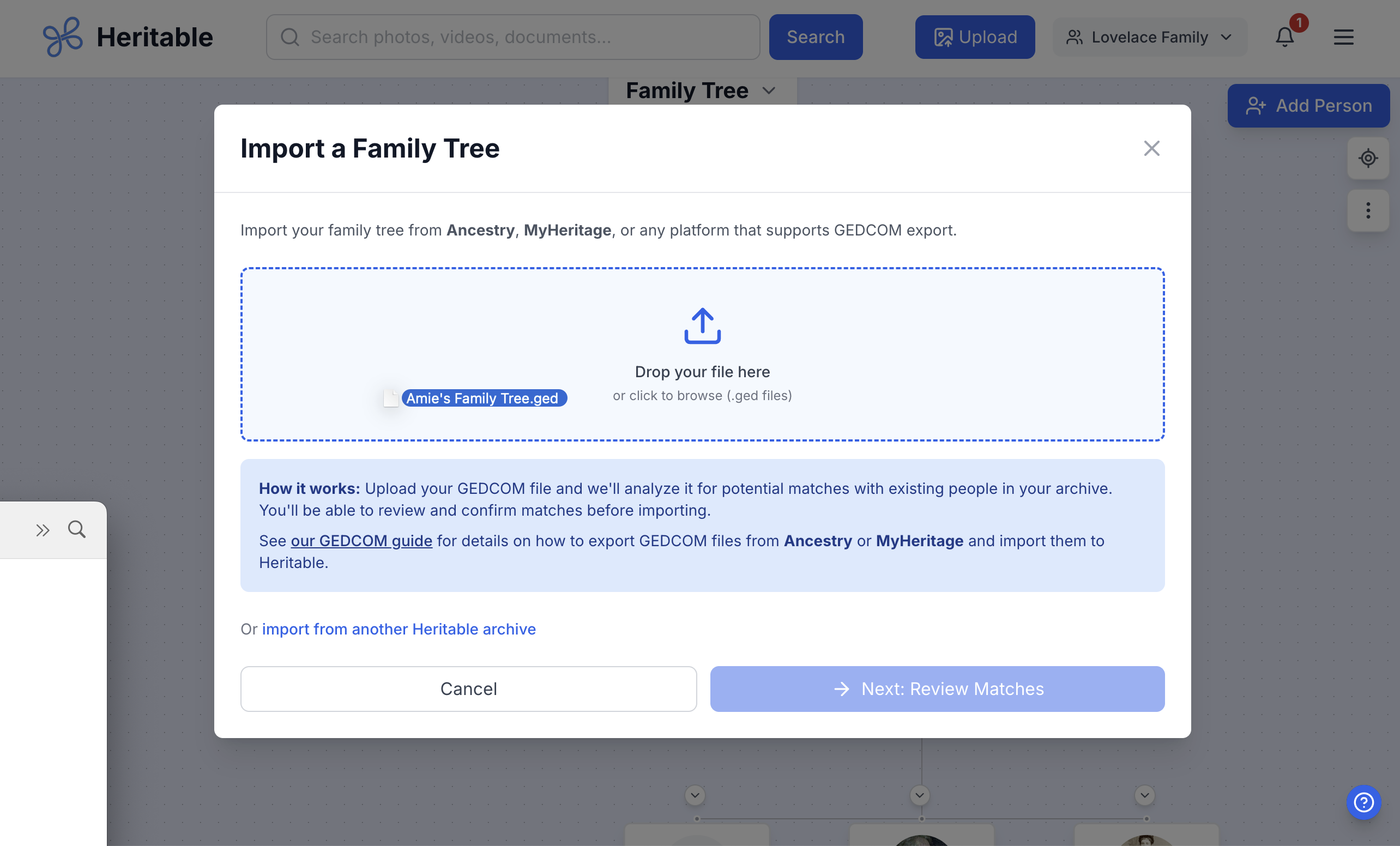
Task: Open the Lovelace Family account dropdown
Action: pyautogui.click(x=1149, y=37)
